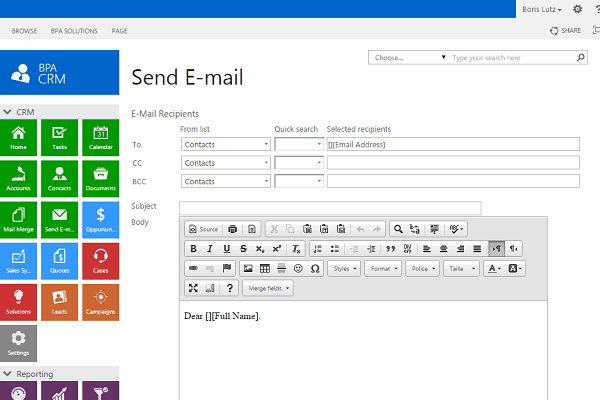The height and width of the screenshot is (400, 600).
Task: Open the Accounts tile
Action: (x=18, y=179)
